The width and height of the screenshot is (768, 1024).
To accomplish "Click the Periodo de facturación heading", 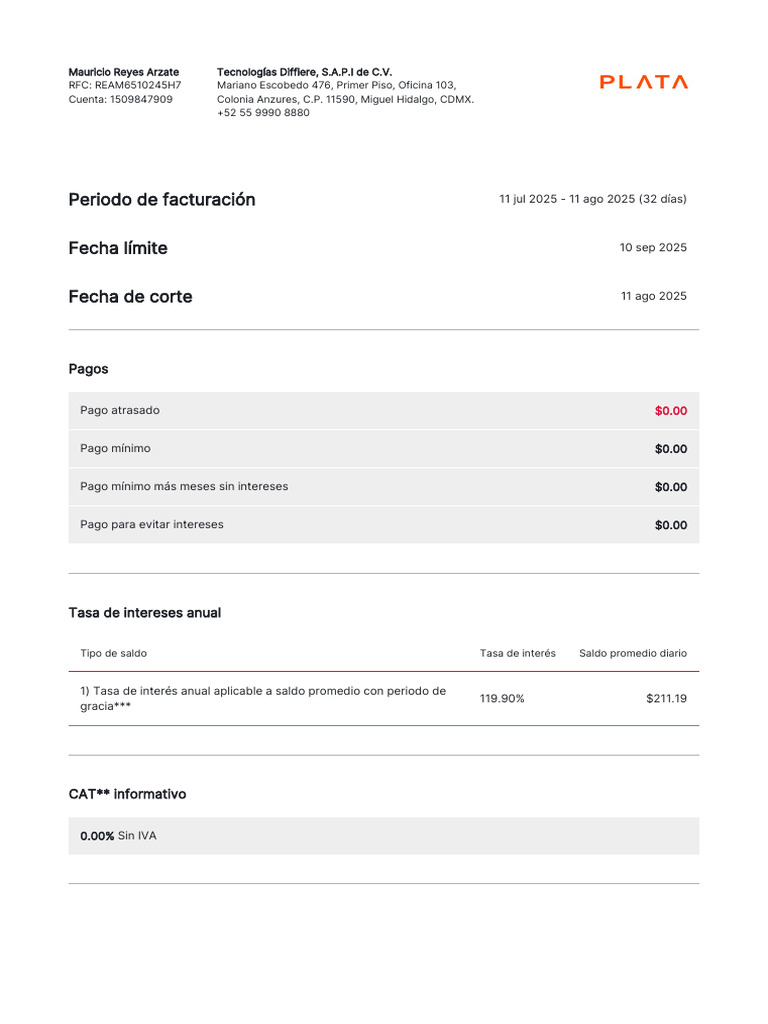I will point(162,199).
